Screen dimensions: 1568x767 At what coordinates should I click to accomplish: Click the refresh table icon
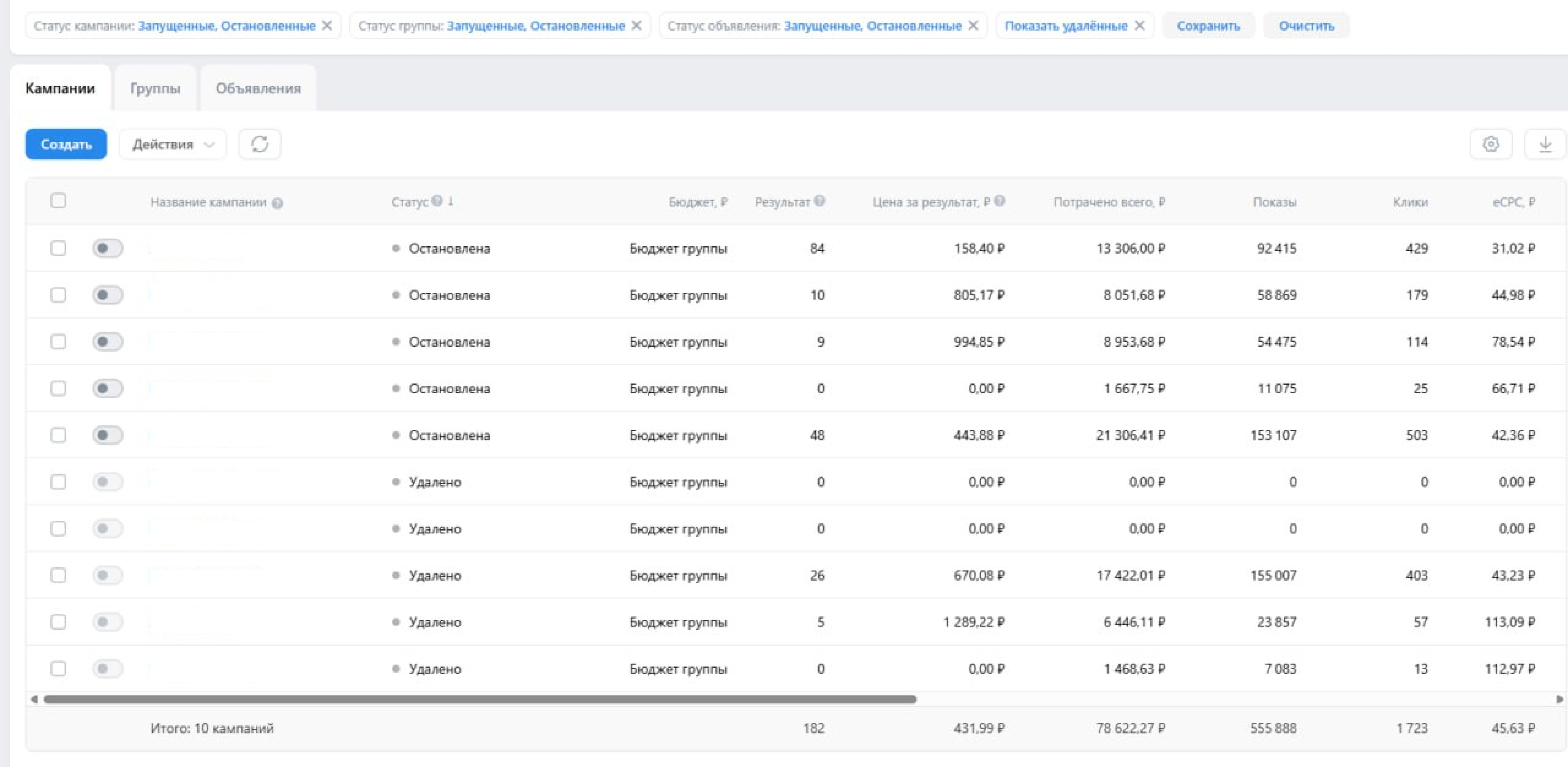(260, 144)
